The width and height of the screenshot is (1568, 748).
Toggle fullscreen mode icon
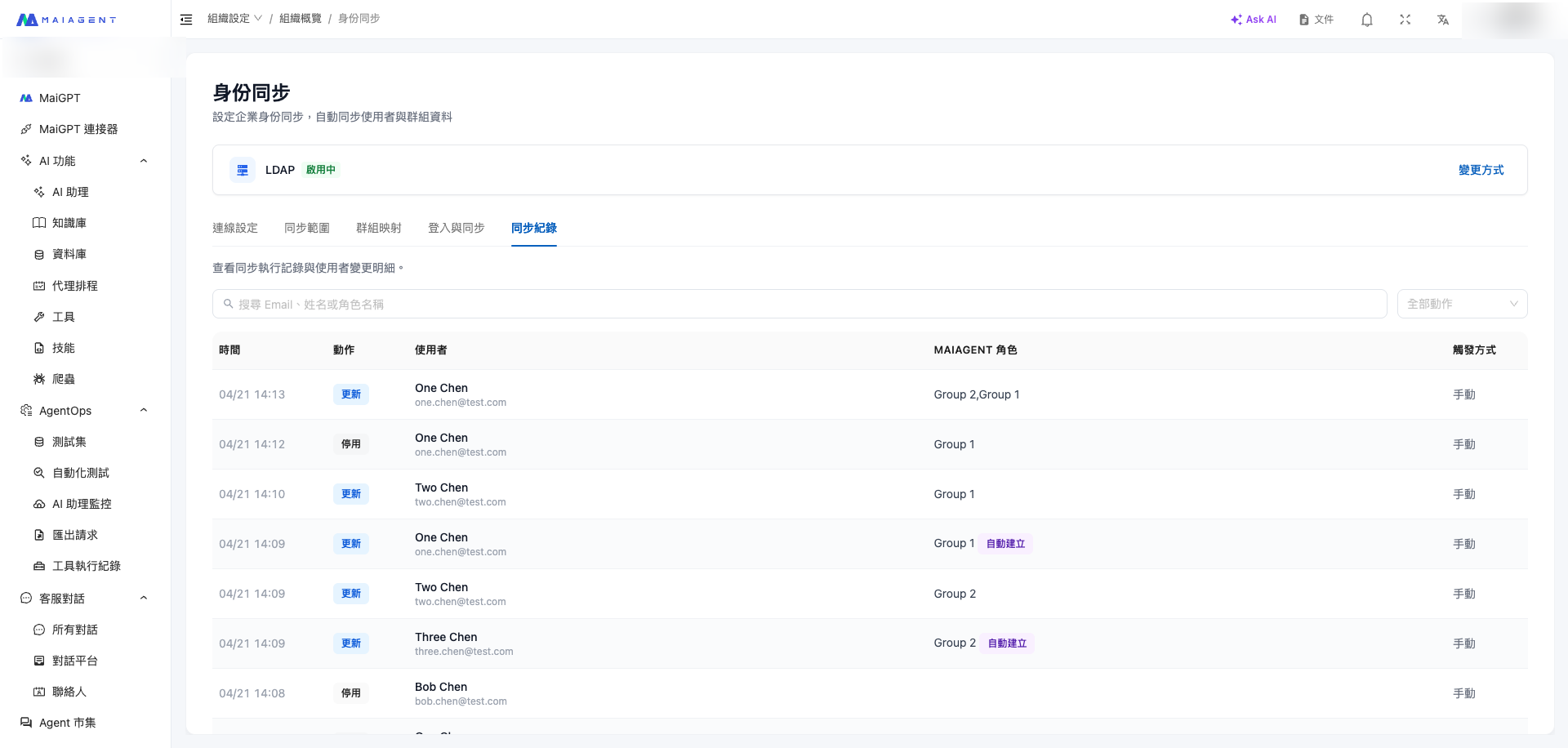pyautogui.click(x=1405, y=20)
